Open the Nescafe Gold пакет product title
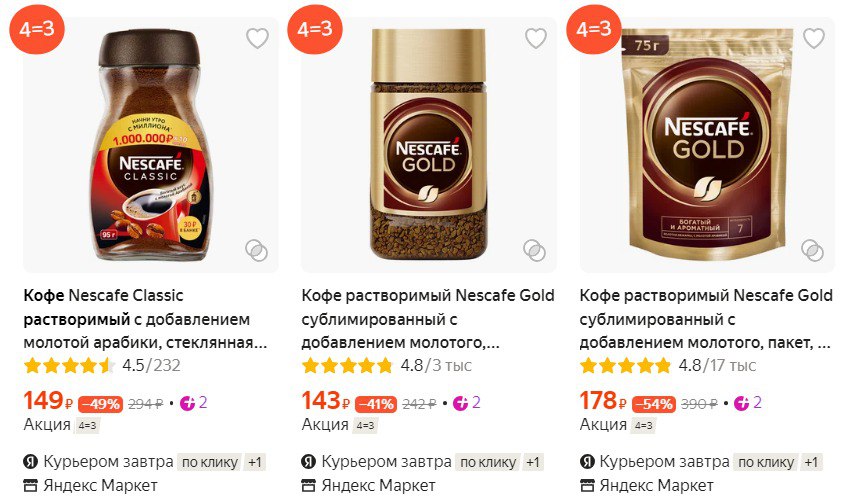 click(x=705, y=319)
